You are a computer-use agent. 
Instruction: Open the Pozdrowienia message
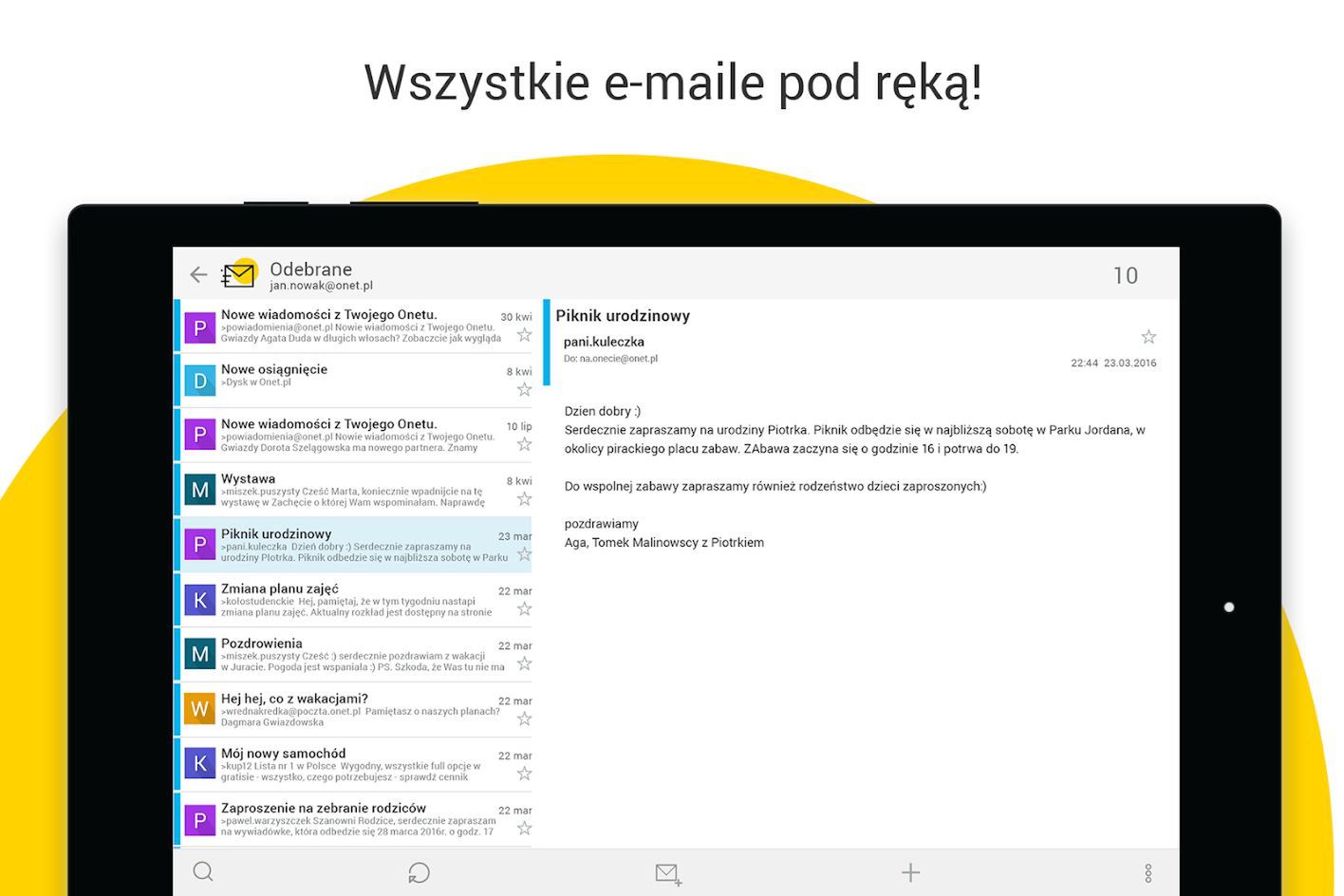(353, 655)
